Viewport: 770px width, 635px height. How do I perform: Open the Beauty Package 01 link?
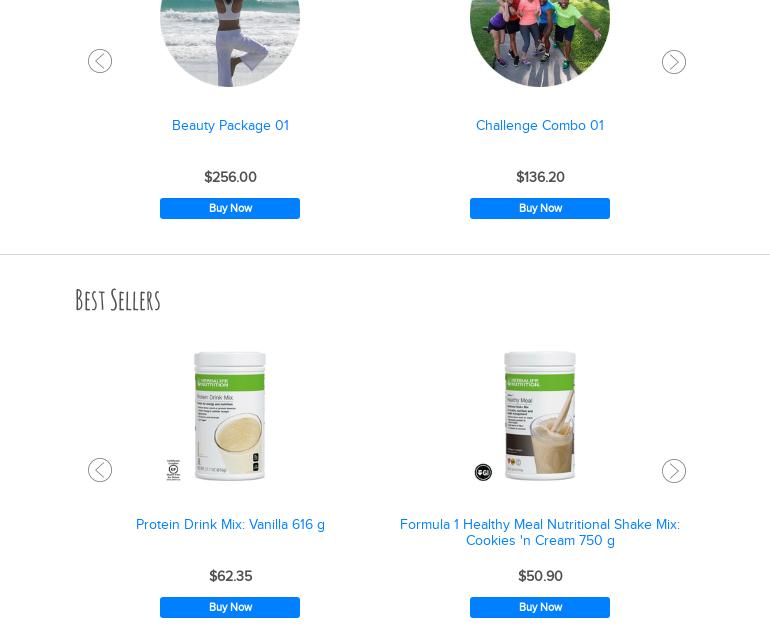point(230,125)
